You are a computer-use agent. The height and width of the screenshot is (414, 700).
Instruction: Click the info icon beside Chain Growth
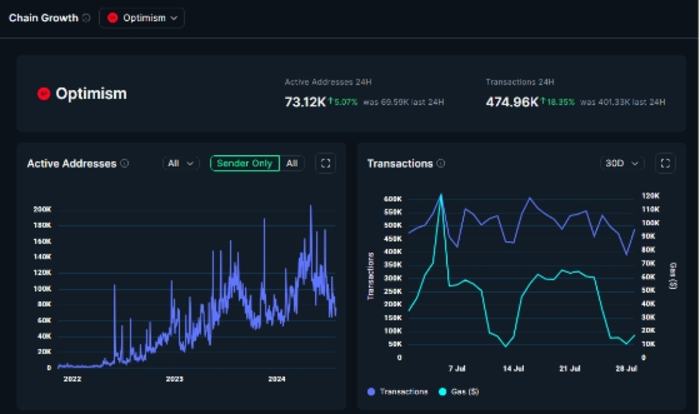coord(86,18)
